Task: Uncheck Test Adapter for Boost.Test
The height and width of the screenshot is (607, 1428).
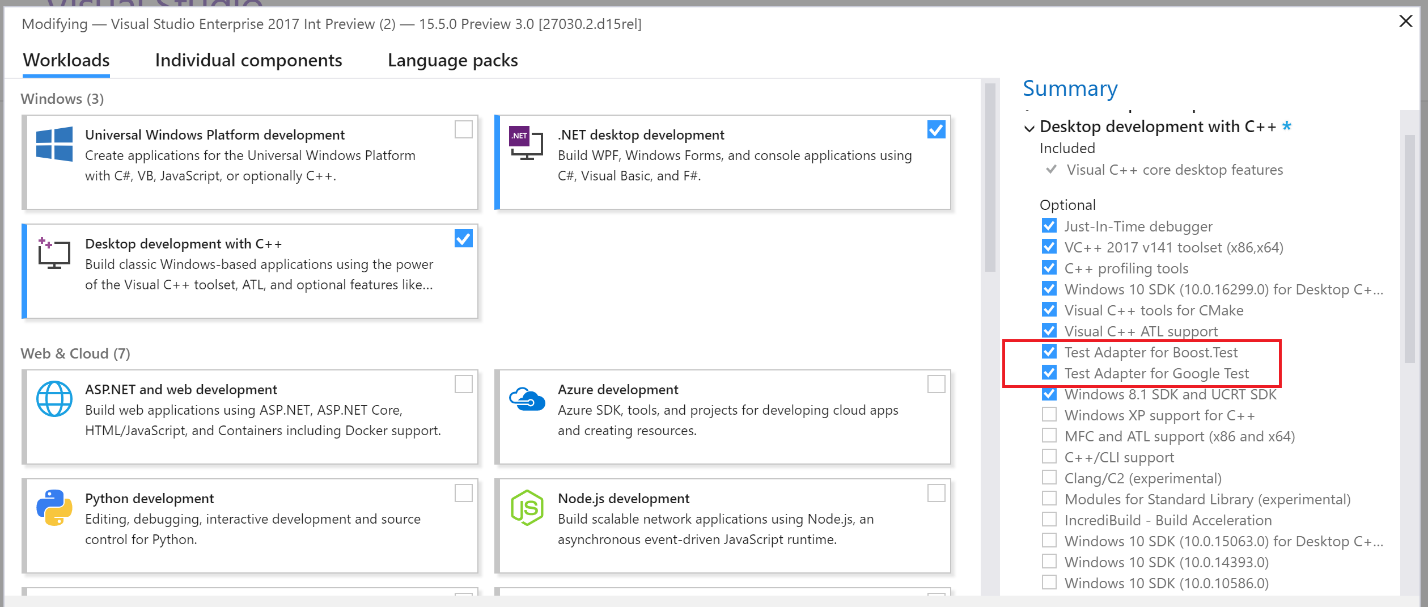Action: pyautogui.click(x=1049, y=352)
